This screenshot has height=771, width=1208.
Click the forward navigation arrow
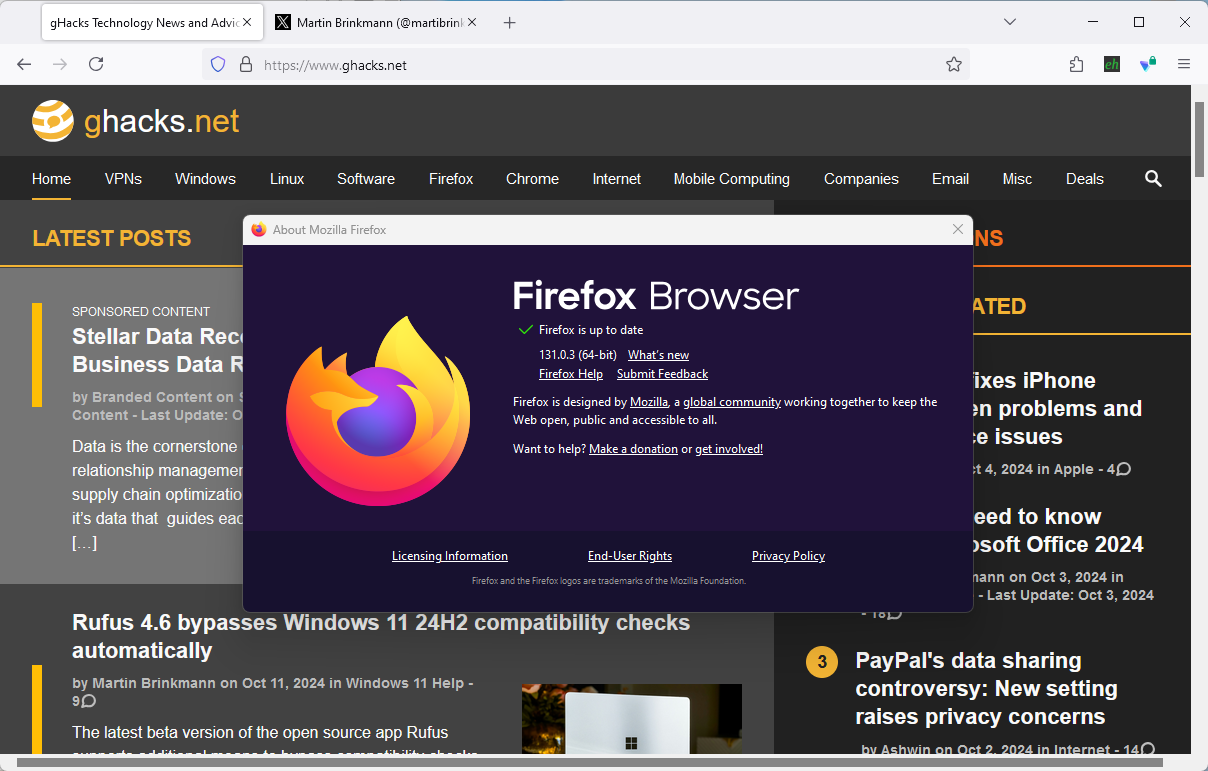(60, 64)
